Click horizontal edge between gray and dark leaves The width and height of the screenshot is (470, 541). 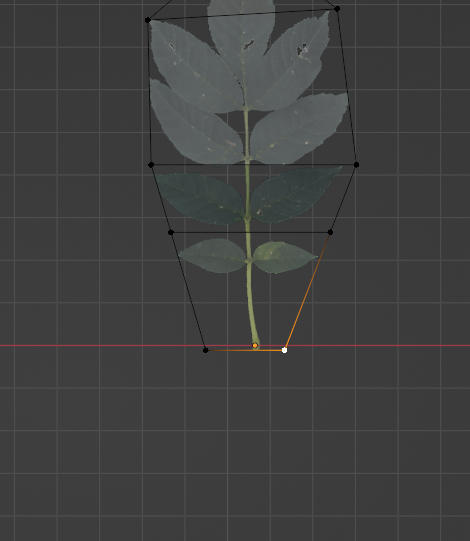pyautogui.click(x=254, y=165)
